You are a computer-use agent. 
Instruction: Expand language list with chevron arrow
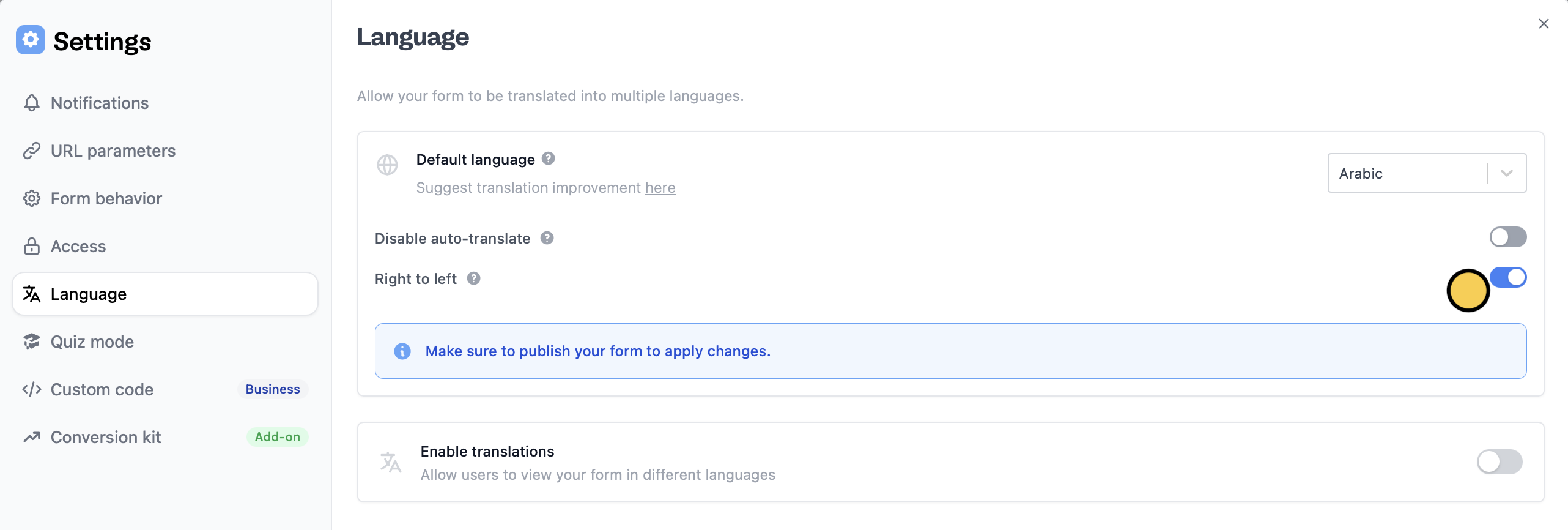pyautogui.click(x=1507, y=173)
